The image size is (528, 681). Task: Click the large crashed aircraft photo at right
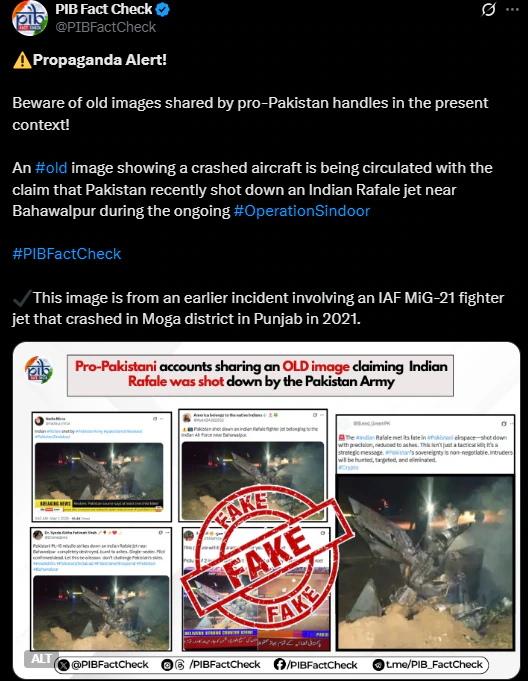tap(425, 562)
